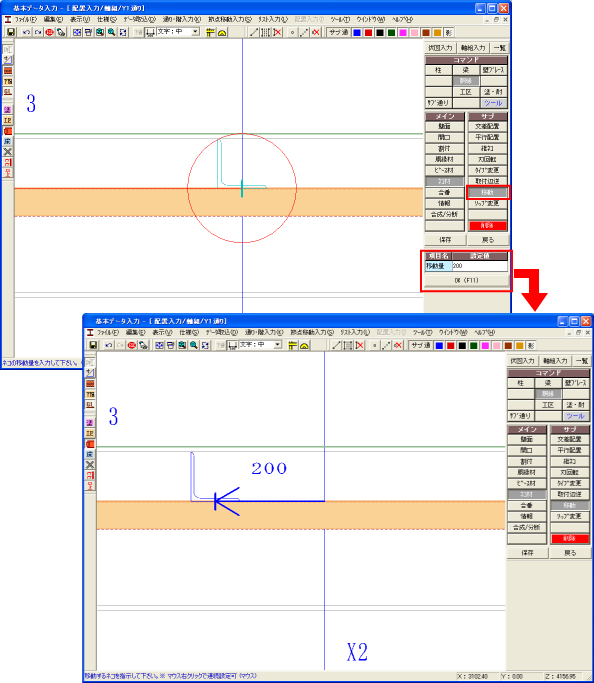This screenshot has height=683, width=594.
Task: Open ファイル(F) menu in upper window
Action: click(x=25, y=20)
